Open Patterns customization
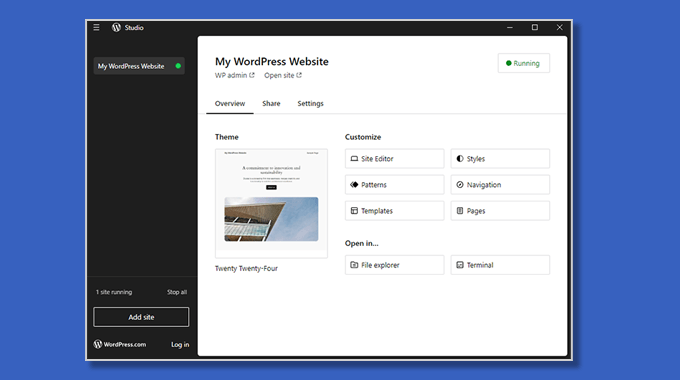This screenshot has height=380, width=680. click(x=394, y=185)
